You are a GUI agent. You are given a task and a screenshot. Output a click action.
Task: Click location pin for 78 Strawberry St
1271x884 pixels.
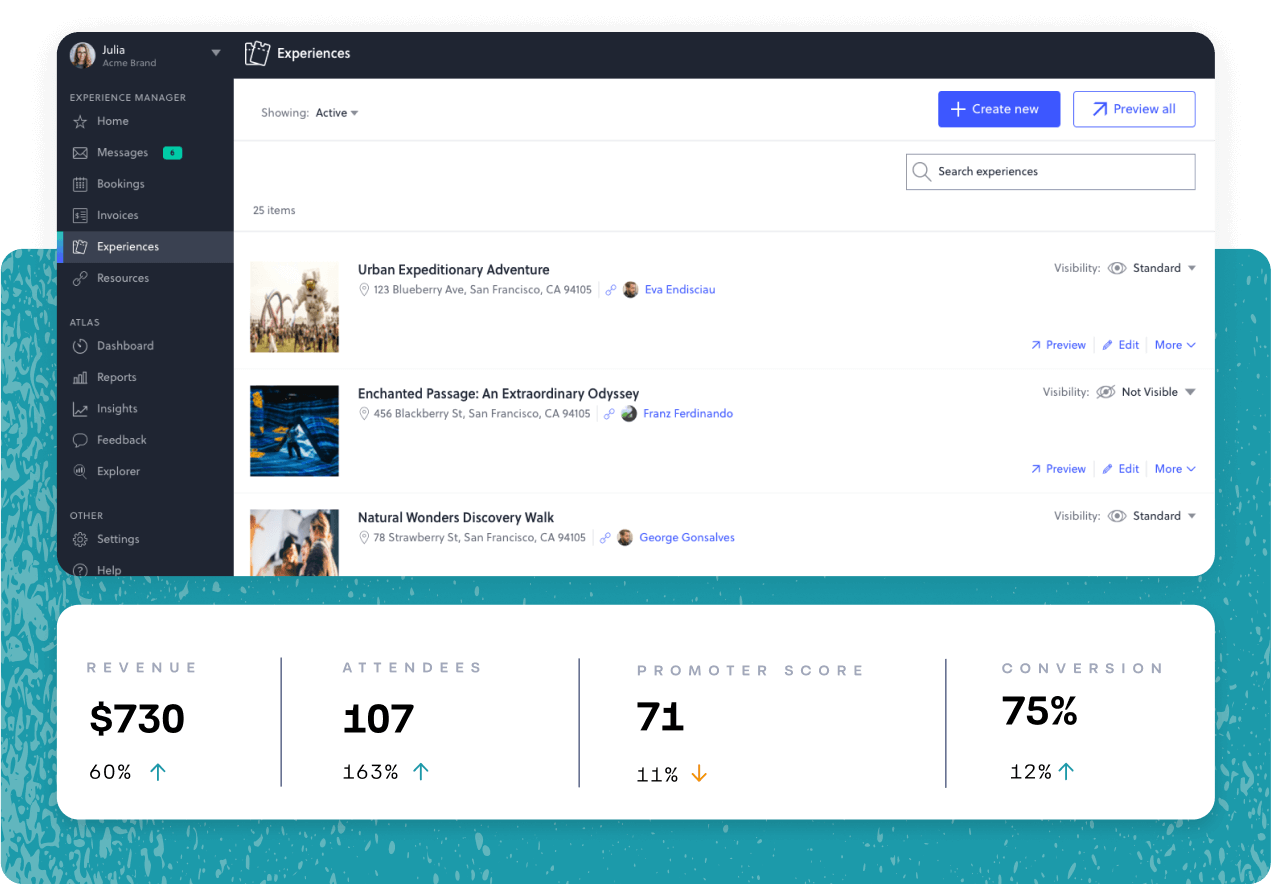coord(364,538)
